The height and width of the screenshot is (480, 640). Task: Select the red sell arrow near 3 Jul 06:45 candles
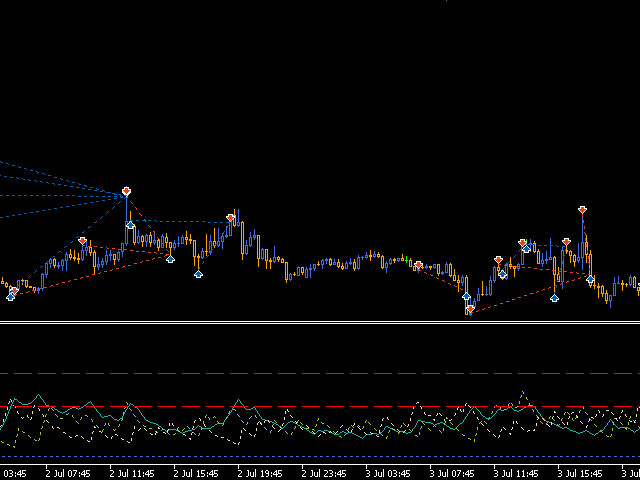(x=418, y=265)
